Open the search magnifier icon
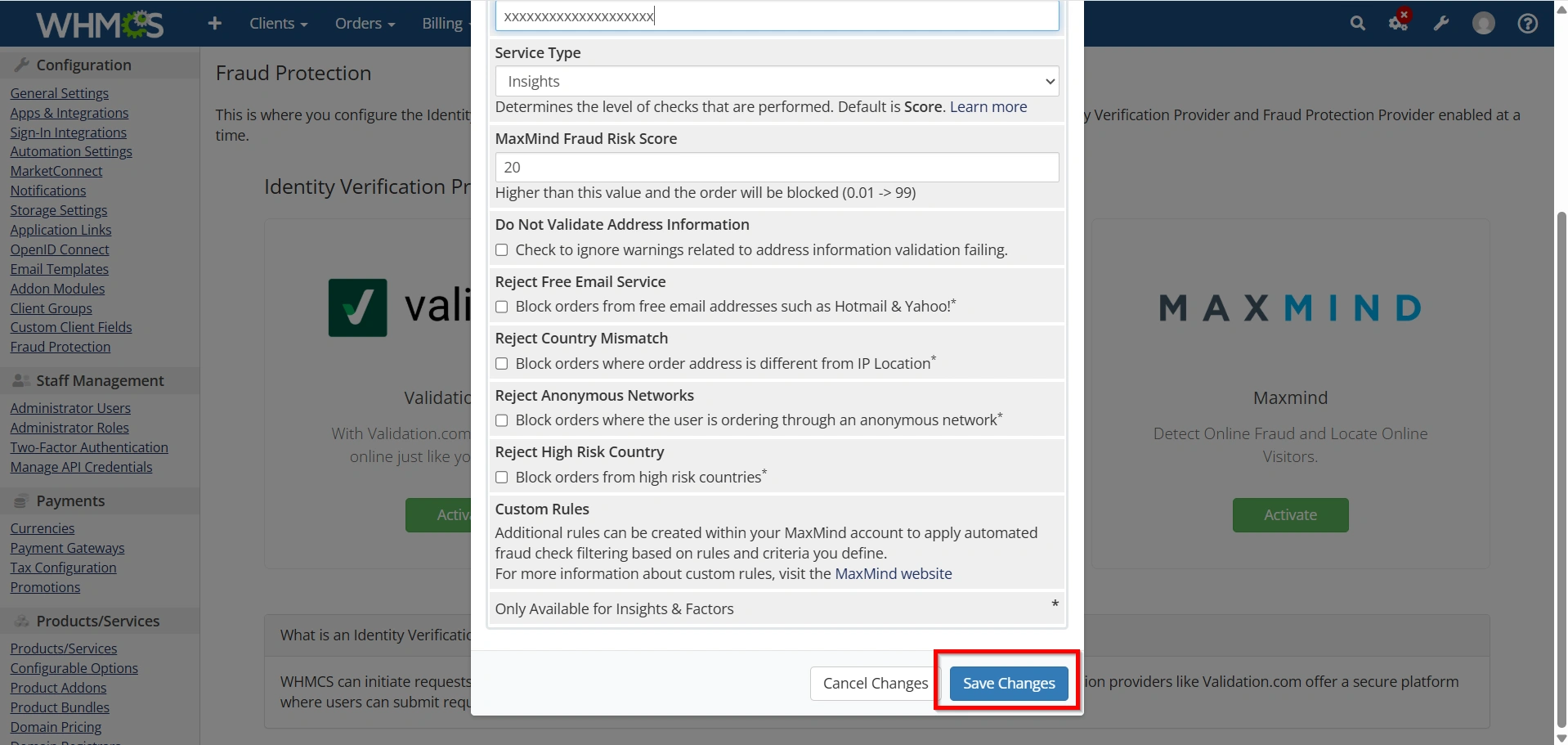Viewport: 1568px width, 745px height. (1358, 24)
